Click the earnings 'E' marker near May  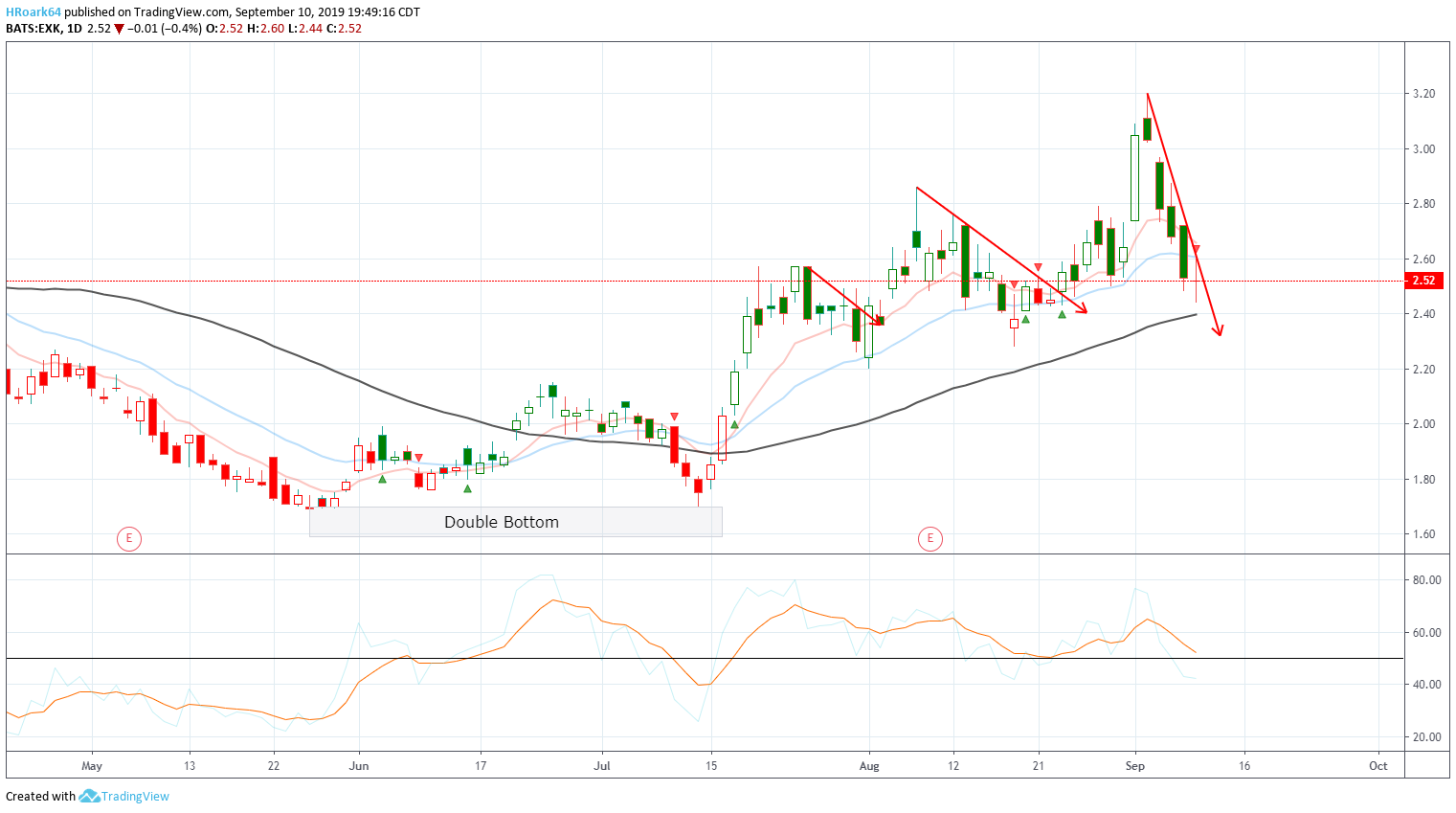point(129,538)
